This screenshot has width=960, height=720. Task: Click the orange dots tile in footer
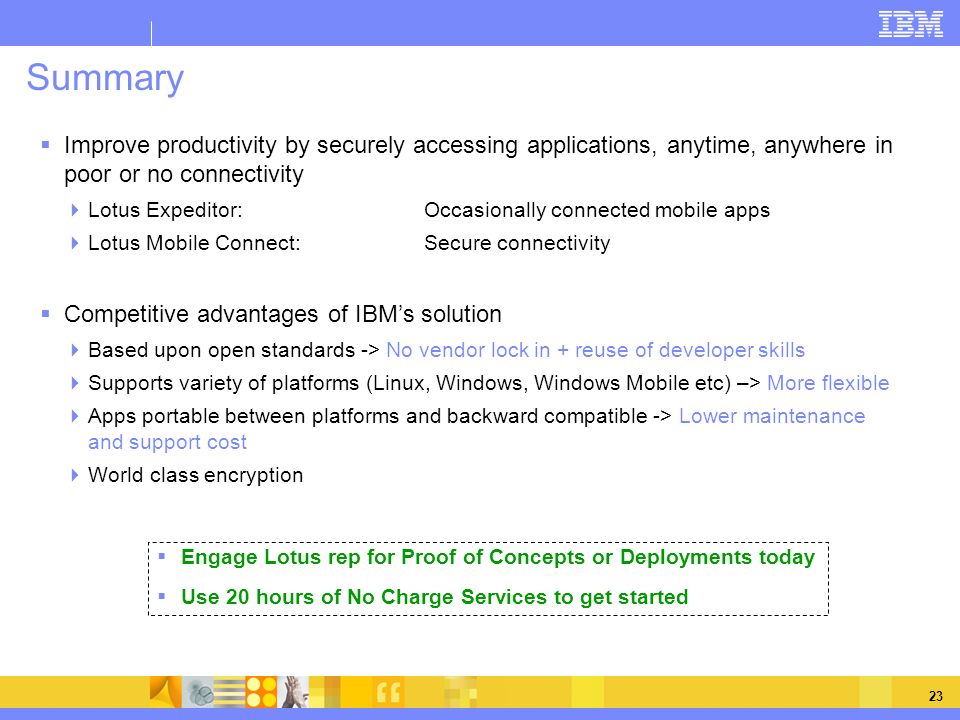pos(261,692)
